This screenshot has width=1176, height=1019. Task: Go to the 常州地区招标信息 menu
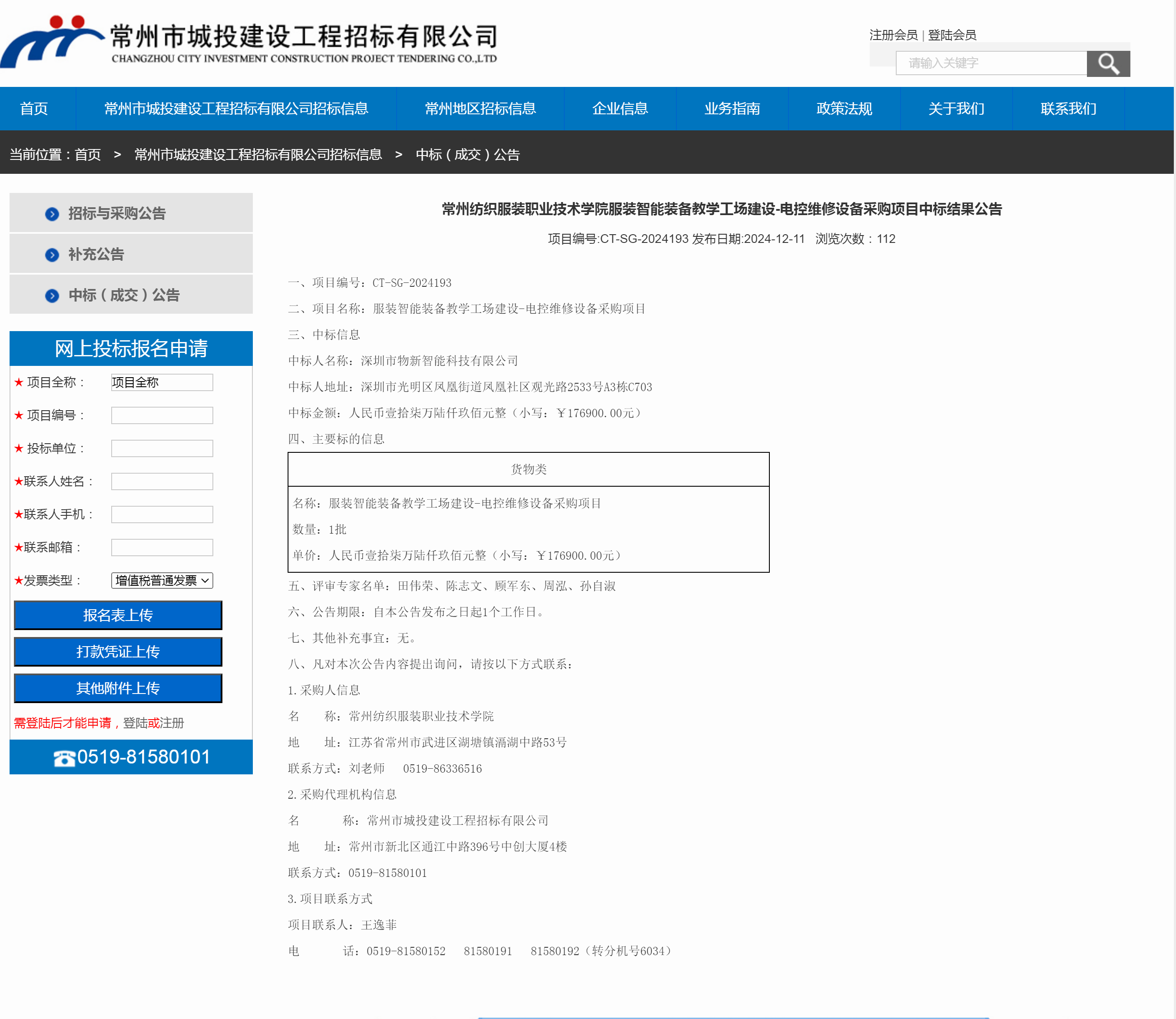(x=480, y=109)
